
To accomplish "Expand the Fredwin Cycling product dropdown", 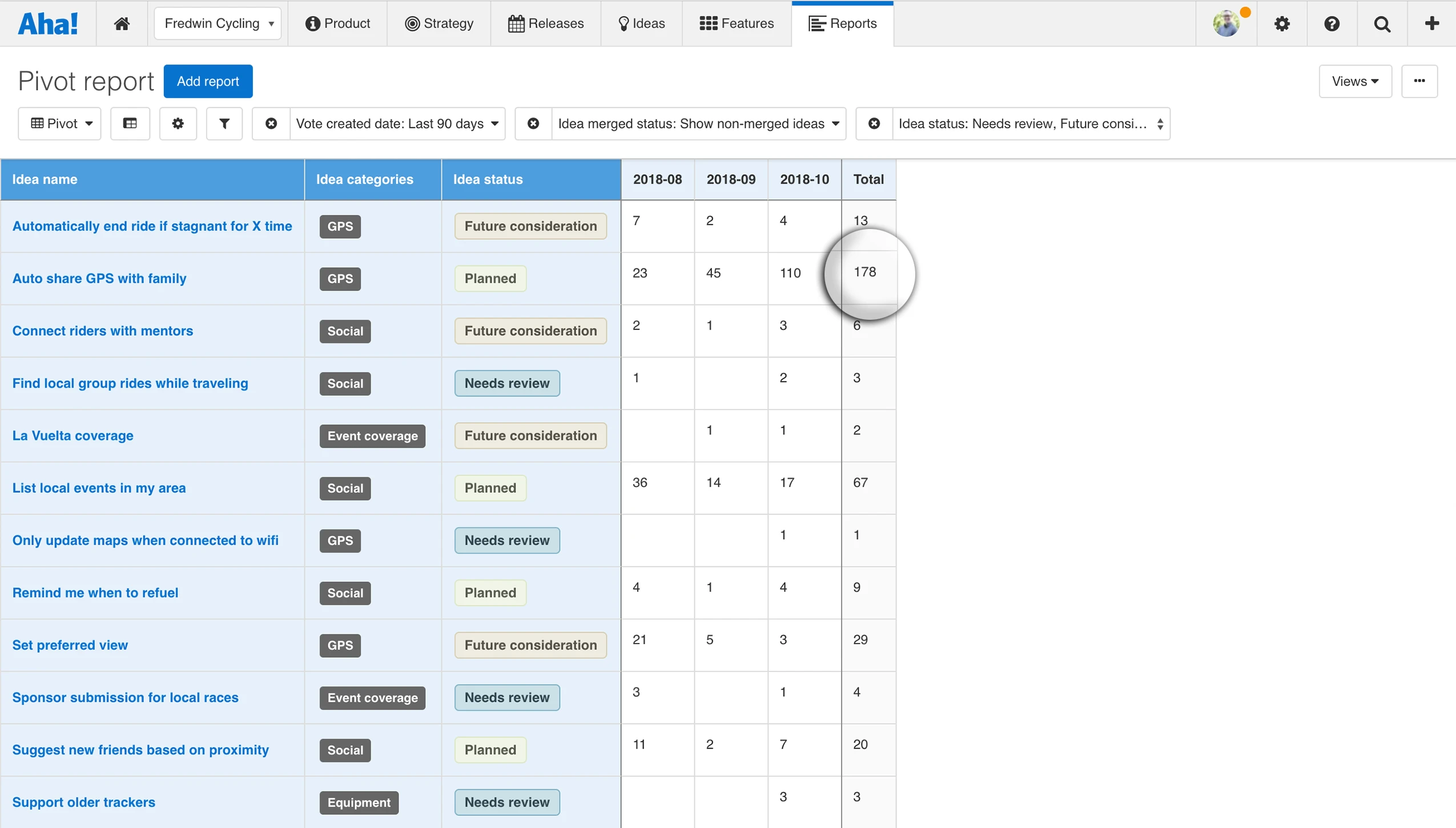I will pyautogui.click(x=218, y=23).
